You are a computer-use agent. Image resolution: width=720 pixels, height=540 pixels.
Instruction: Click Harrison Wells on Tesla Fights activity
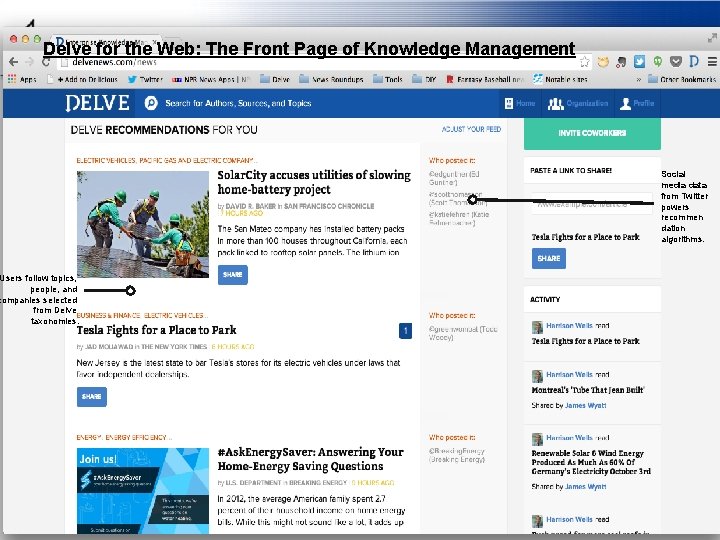coord(569,326)
